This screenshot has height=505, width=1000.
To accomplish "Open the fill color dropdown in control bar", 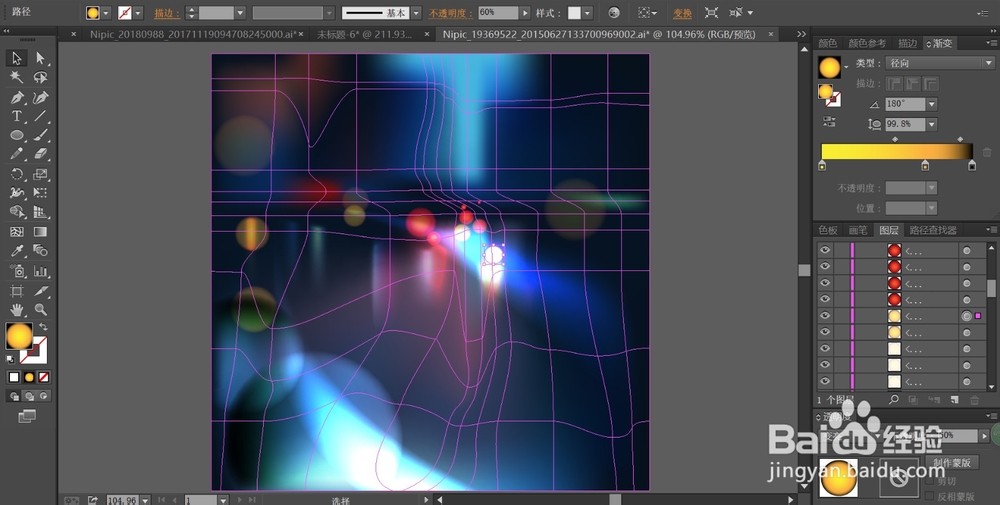I will [106, 13].
